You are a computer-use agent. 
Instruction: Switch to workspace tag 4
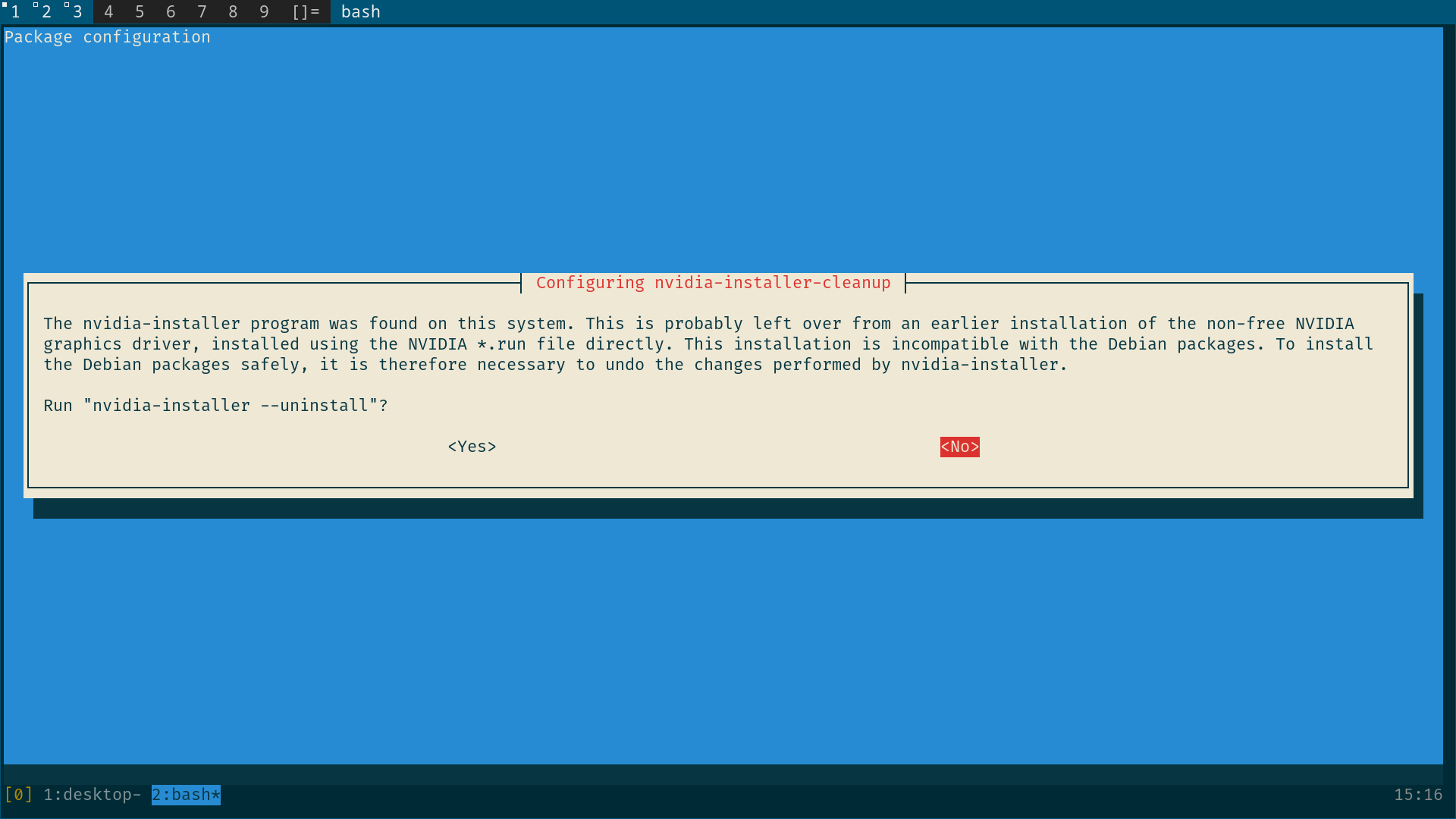[x=108, y=11]
